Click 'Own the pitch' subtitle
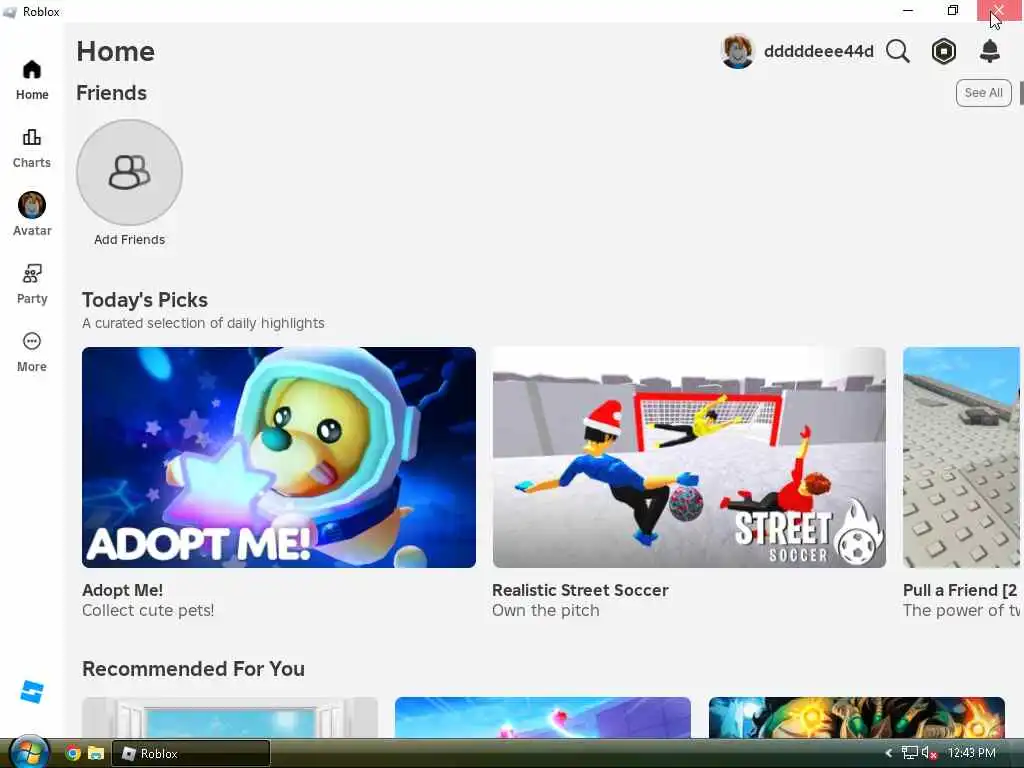Image resolution: width=1024 pixels, height=768 pixels. pos(546,611)
